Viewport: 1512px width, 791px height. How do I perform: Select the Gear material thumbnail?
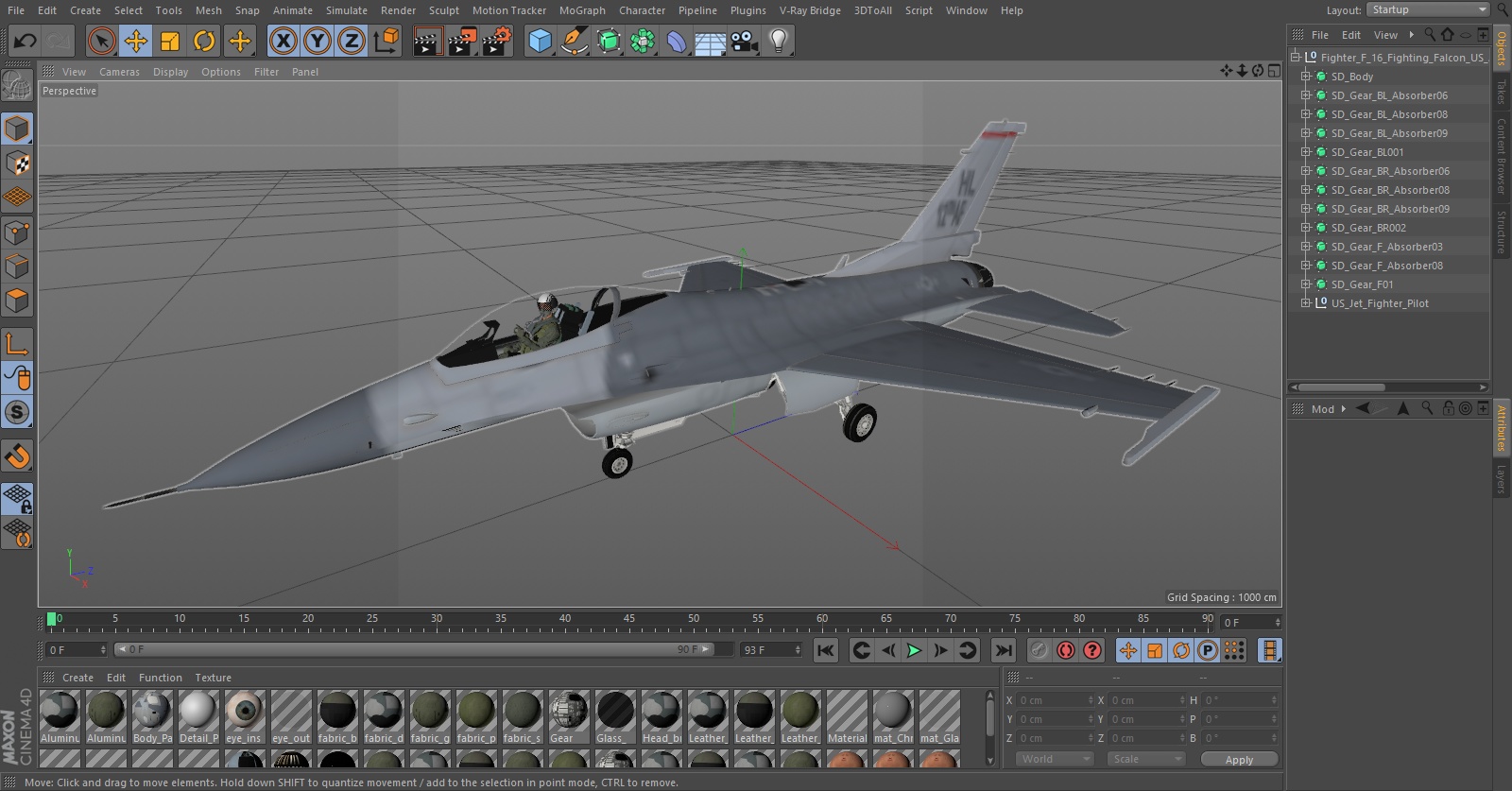click(569, 716)
